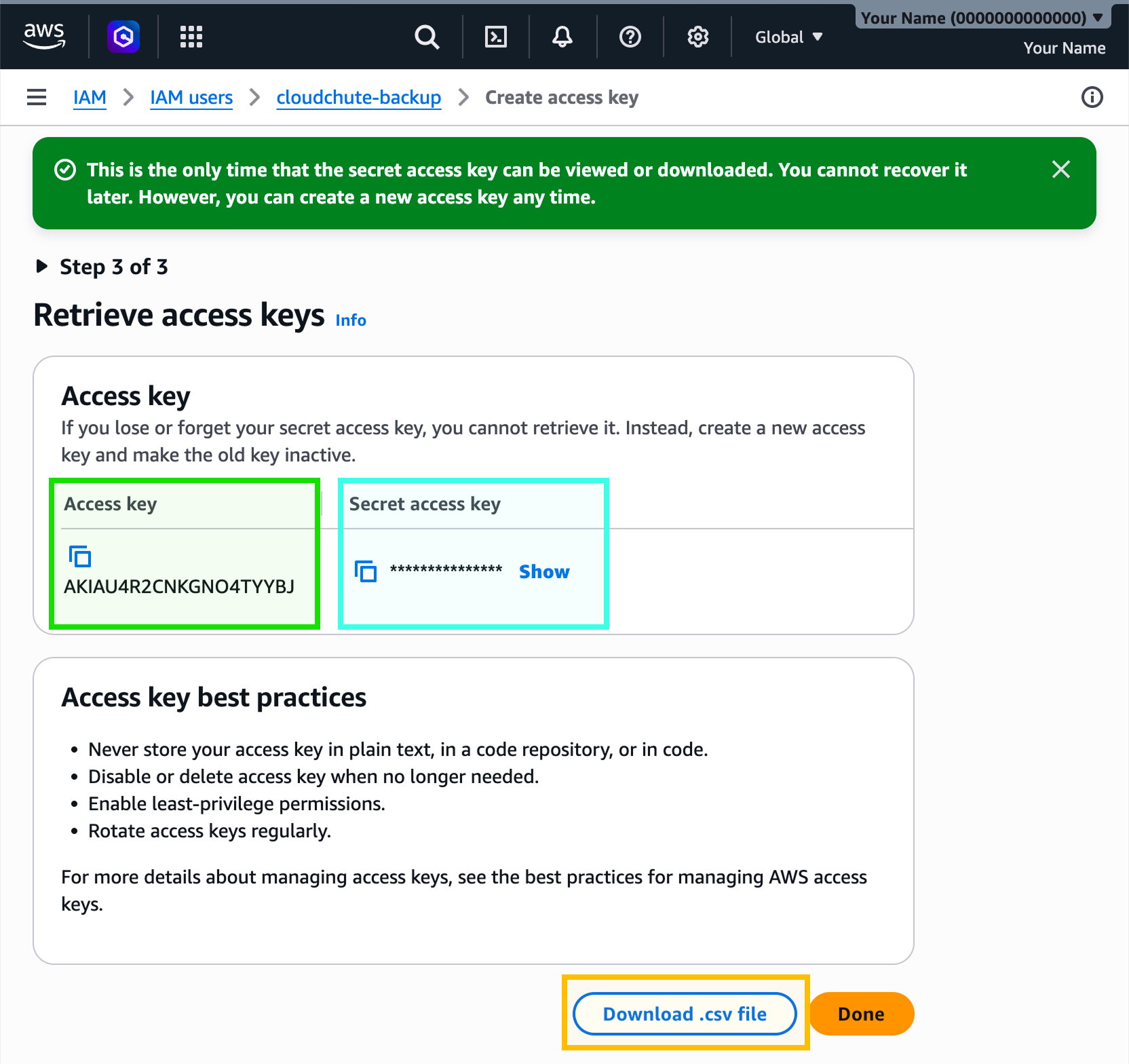Screen dimensions: 1129x1064
Task: Click the Retrieve access keys heading
Action: (x=179, y=315)
